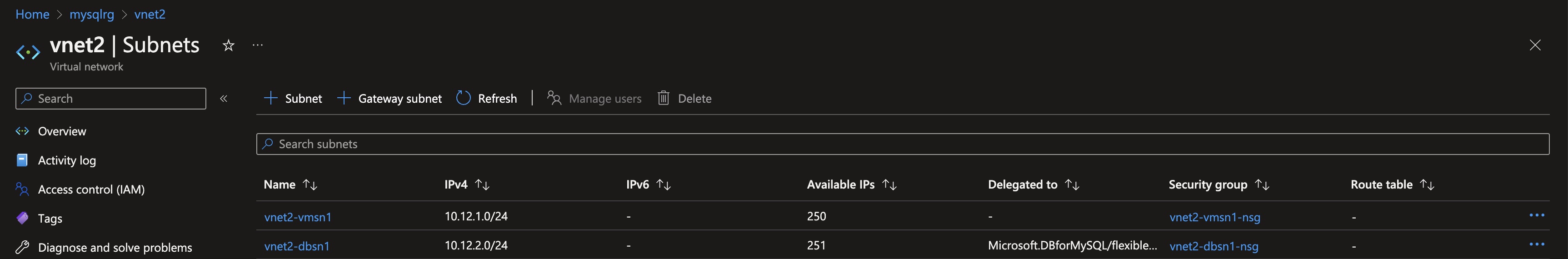
Task: Open Manage users
Action: coord(594,99)
